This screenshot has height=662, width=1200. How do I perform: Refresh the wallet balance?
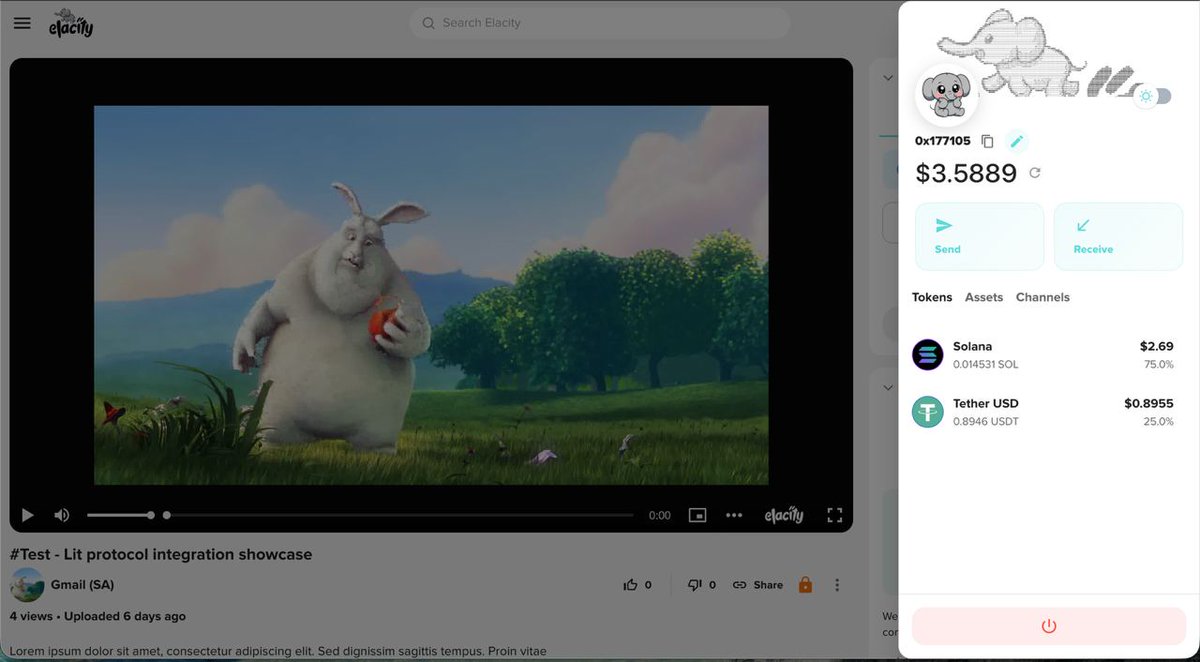[1035, 173]
